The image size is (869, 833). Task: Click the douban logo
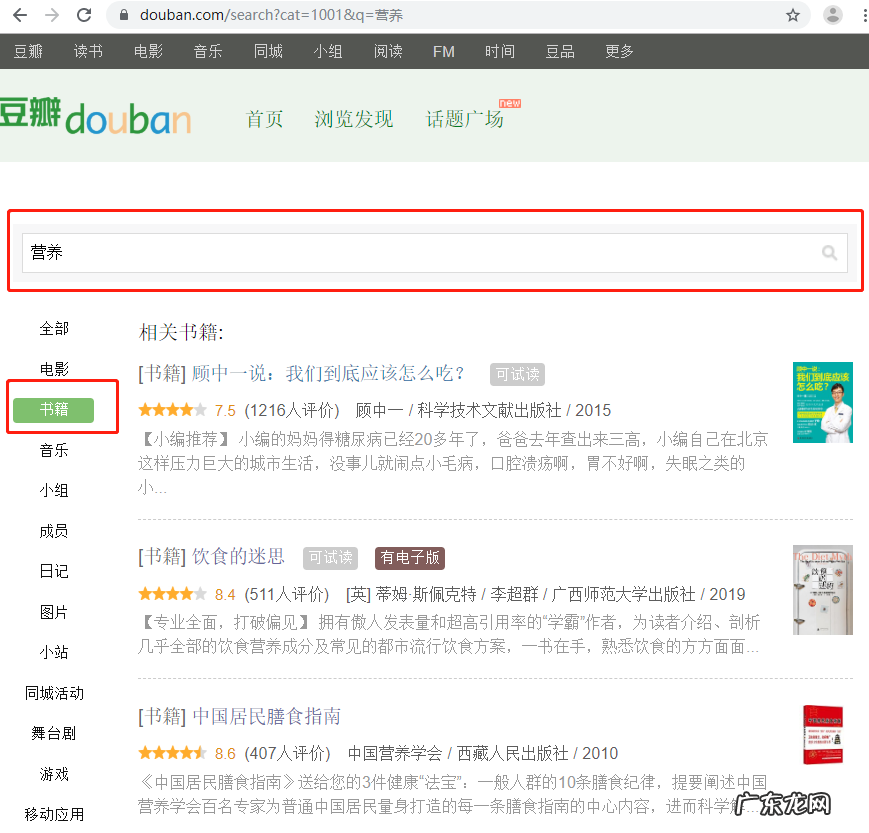(x=95, y=118)
